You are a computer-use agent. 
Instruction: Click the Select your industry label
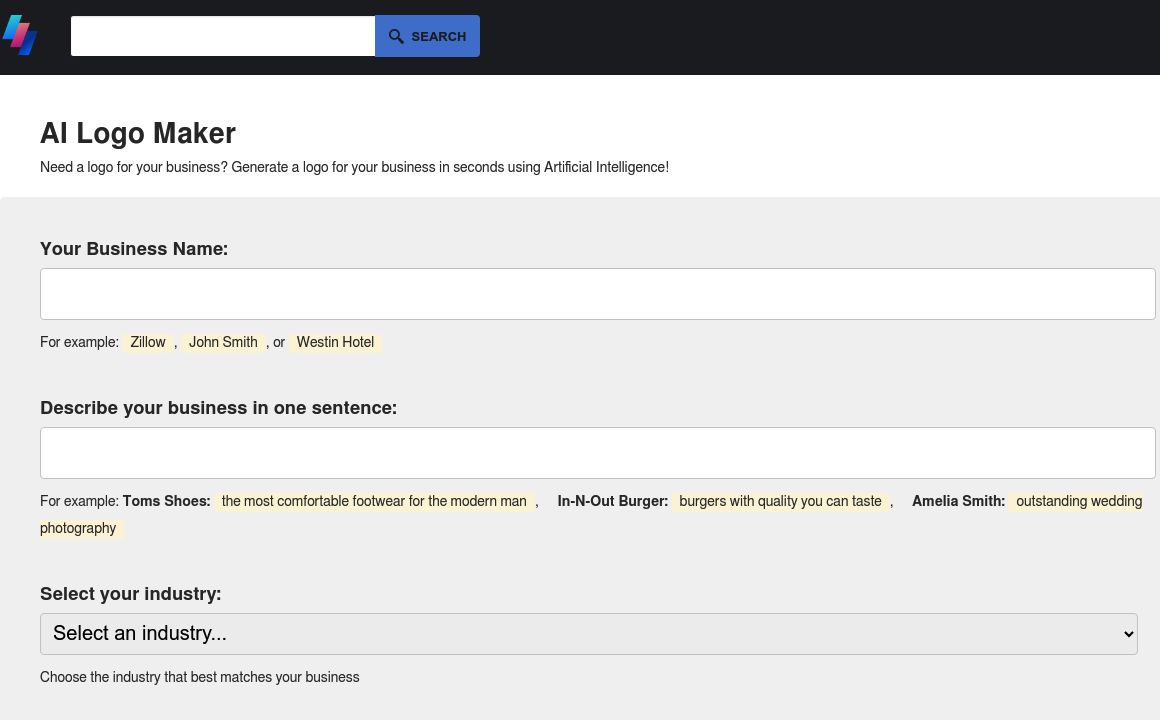tap(130, 594)
